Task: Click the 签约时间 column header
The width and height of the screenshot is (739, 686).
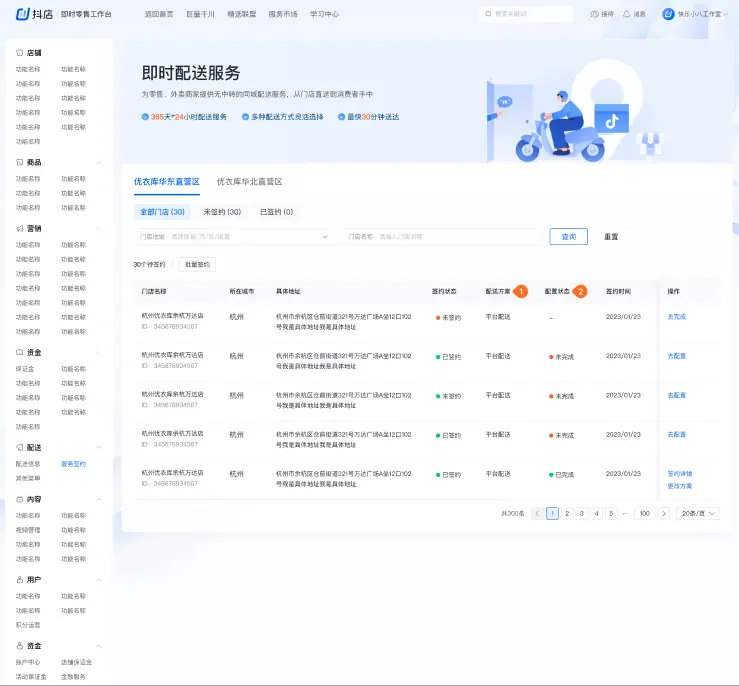Action: [618, 292]
